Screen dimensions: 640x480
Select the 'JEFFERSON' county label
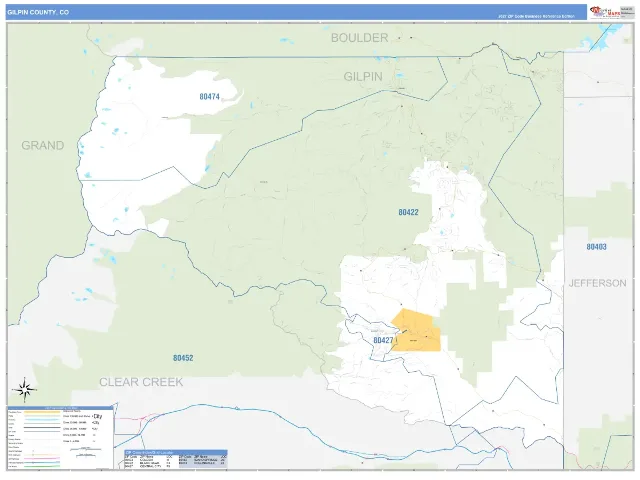pos(598,283)
